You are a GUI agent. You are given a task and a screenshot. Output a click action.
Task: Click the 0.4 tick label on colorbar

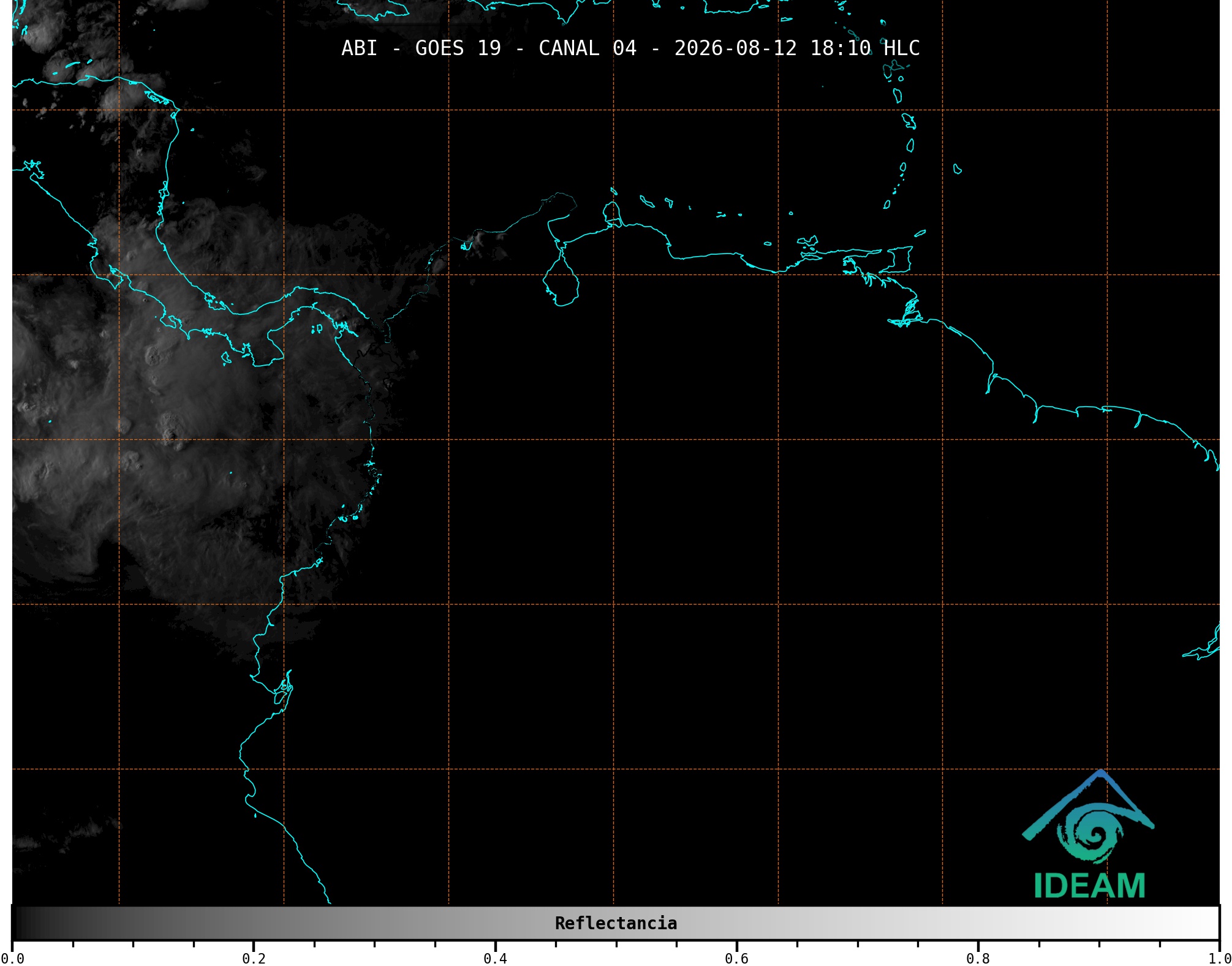coord(495,959)
